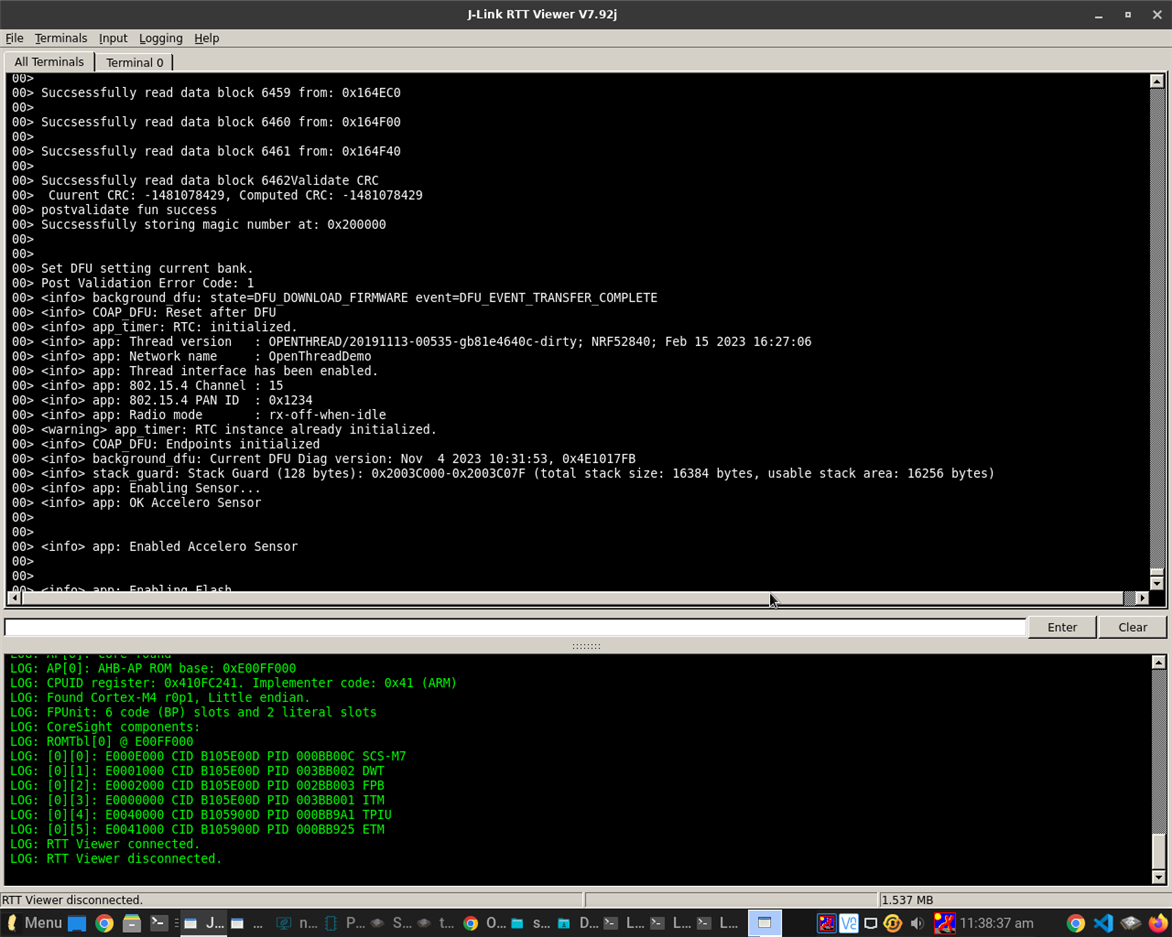Switch to the 'S...' Sublime taskbar item

(x=391, y=923)
